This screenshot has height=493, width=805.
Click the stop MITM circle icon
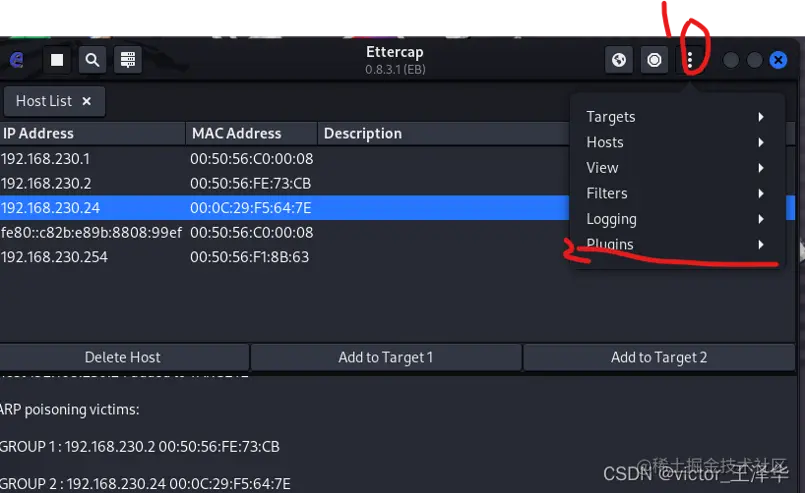(655, 60)
